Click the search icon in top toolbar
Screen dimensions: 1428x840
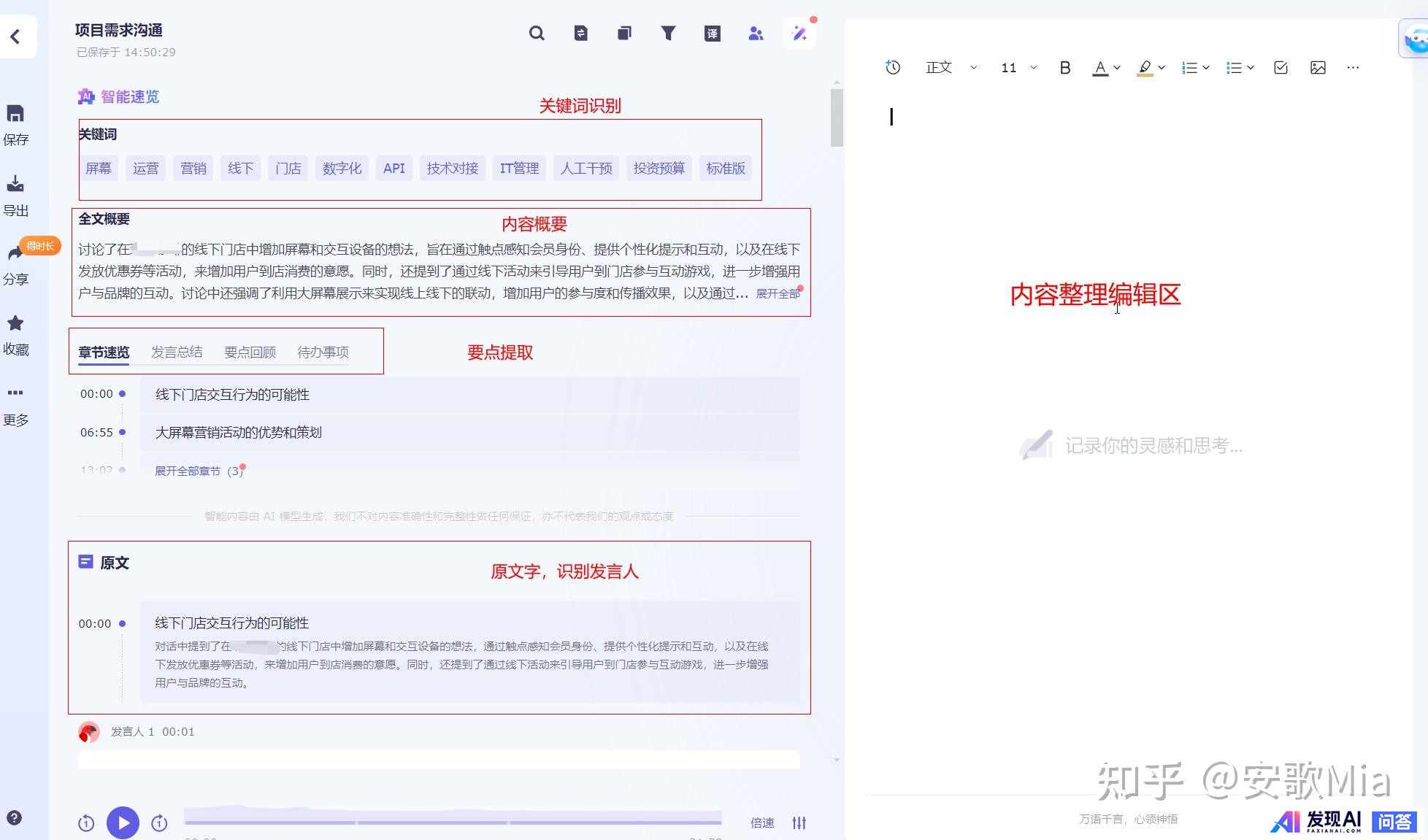point(537,34)
